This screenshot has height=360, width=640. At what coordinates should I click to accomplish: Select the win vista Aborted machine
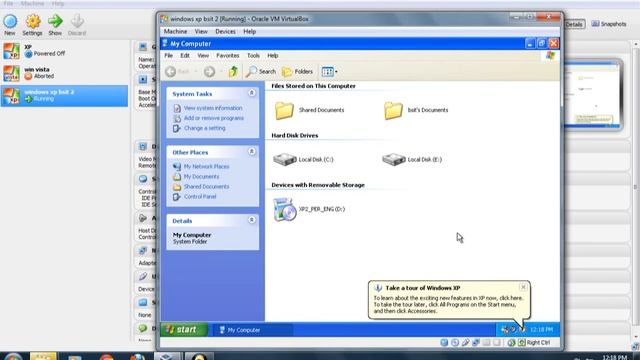click(x=64, y=73)
